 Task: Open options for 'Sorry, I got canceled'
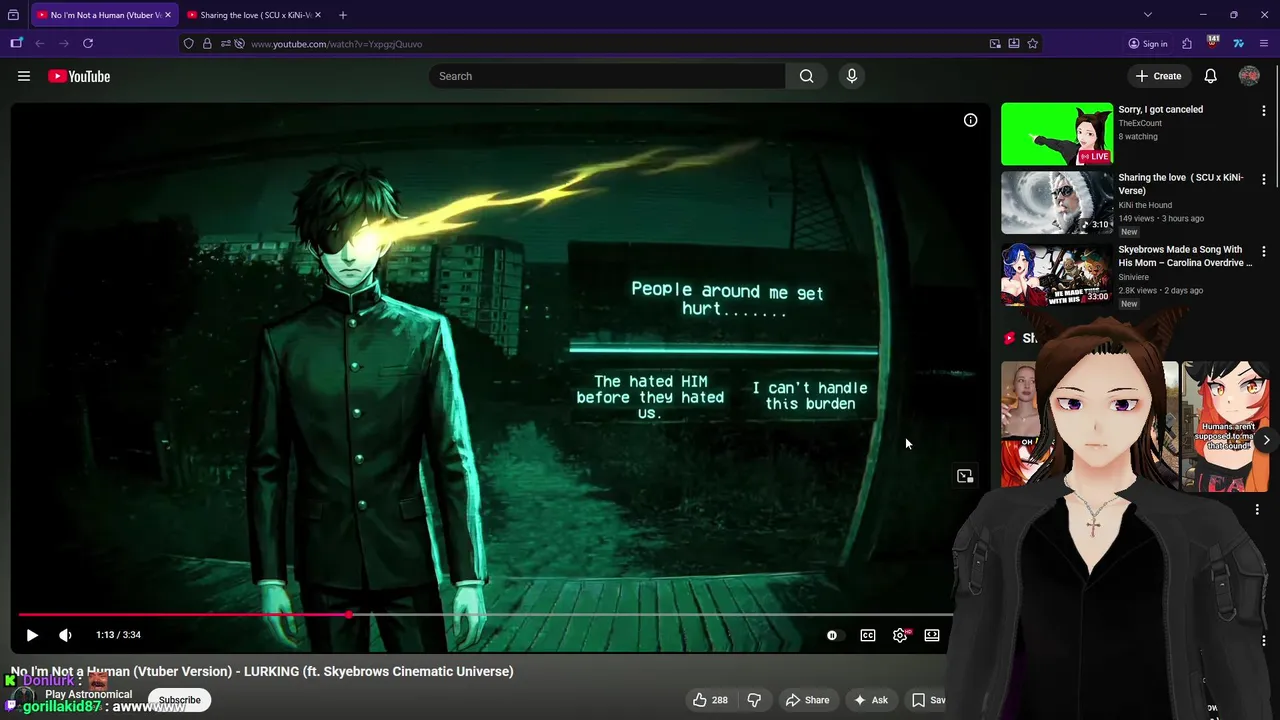[x=1263, y=111]
